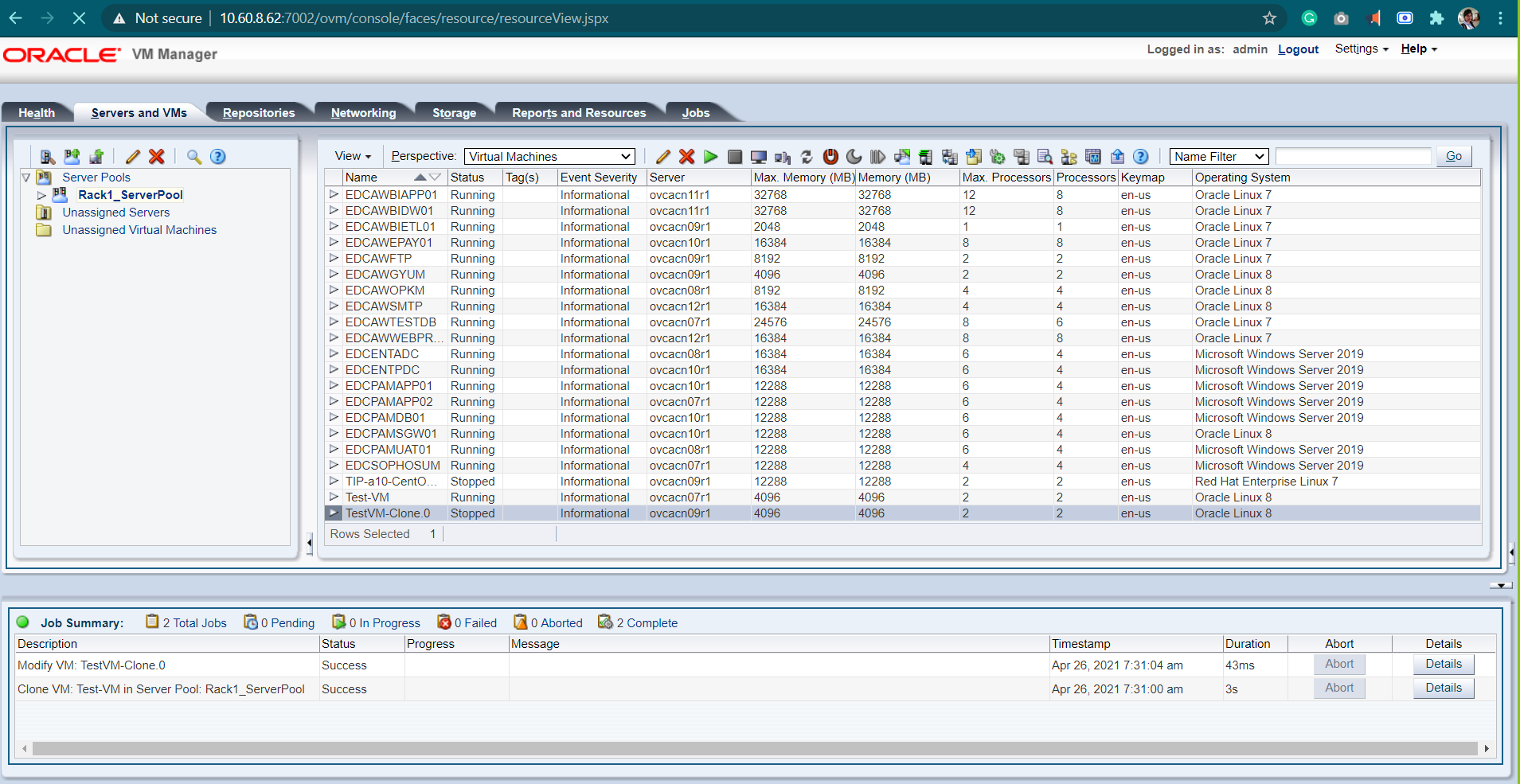This screenshot has height=784, width=1520.
Task: Expand the Rack1_ServerPool tree node
Action: [41, 195]
